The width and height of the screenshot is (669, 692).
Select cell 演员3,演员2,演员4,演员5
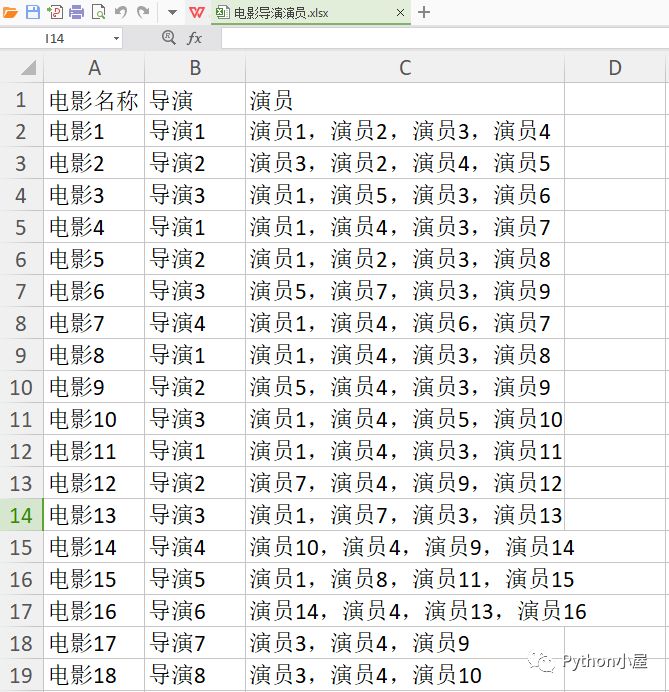point(405,163)
